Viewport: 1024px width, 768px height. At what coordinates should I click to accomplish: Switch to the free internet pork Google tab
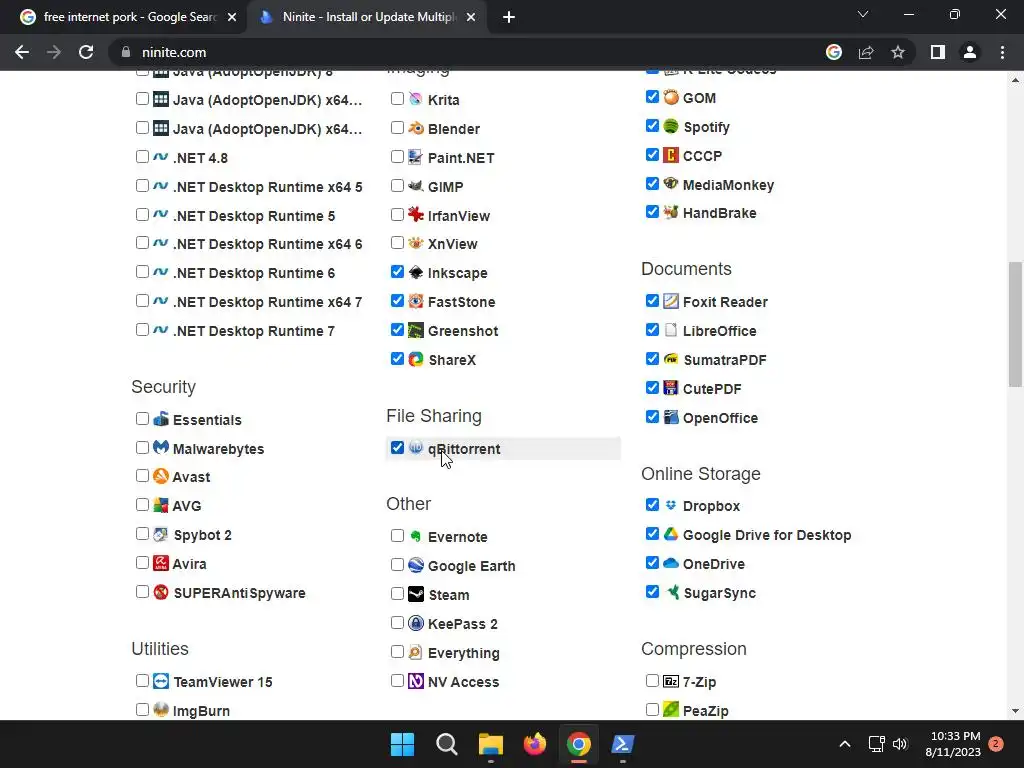[x=129, y=17]
